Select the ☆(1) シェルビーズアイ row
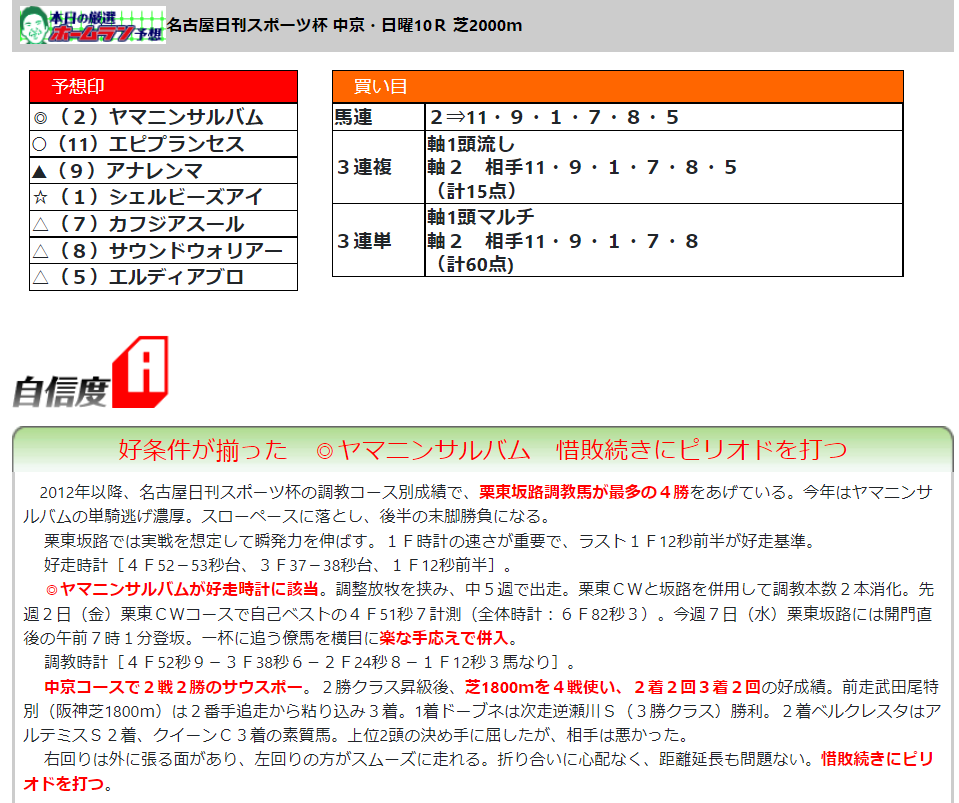959x803 pixels. 163,197
